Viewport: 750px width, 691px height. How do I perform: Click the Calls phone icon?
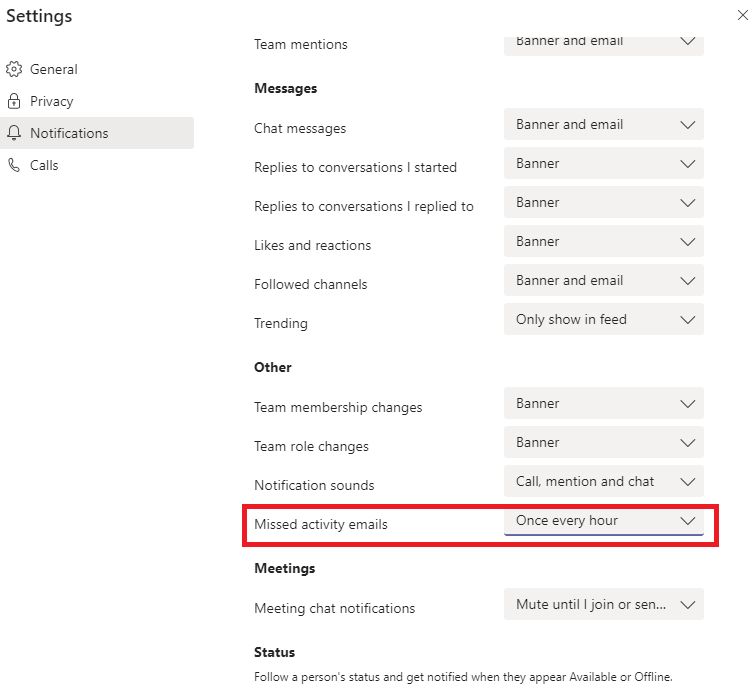(14, 165)
